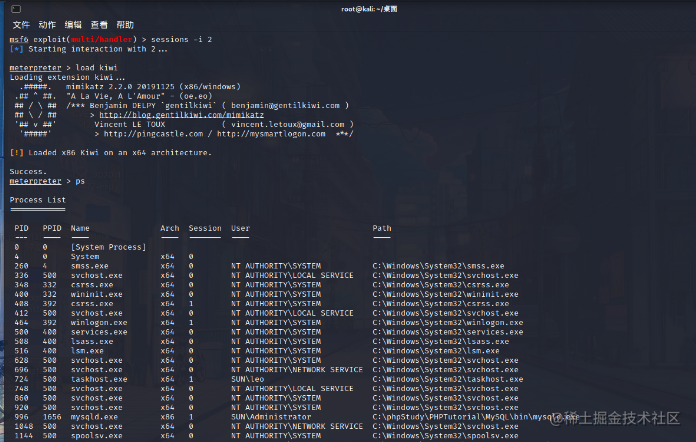Viewport: 696px width, 442px height.
Task: Open the 查看 menu
Action: coord(99,25)
